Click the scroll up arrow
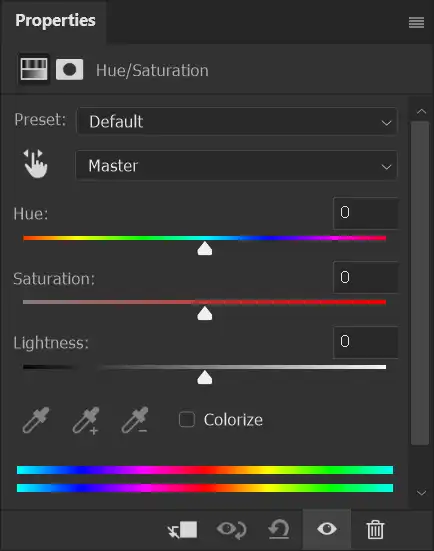The height and width of the screenshot is (551, 434). click(x=421, y=112)
